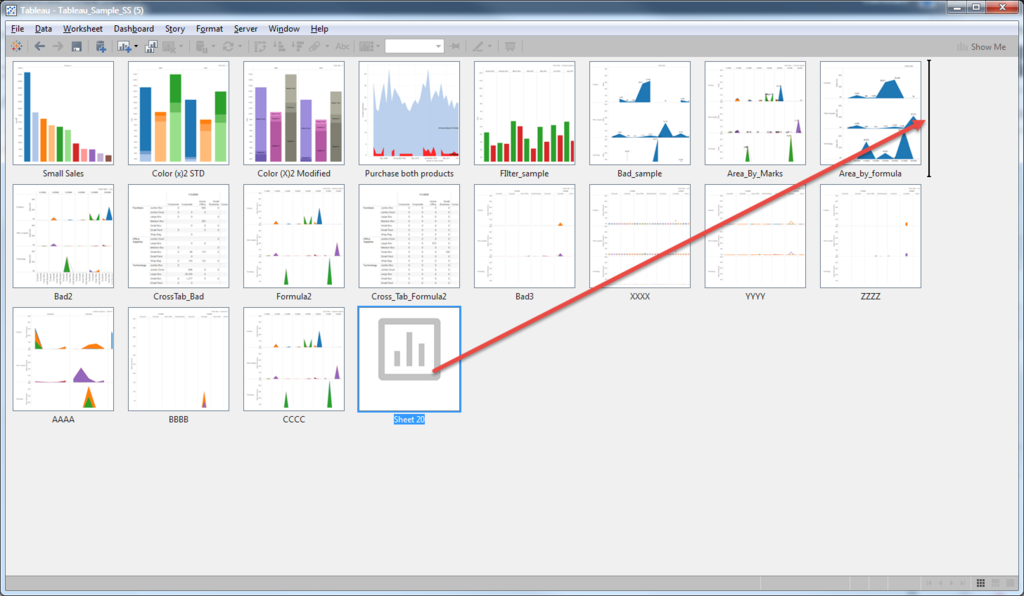Open the Data menu

click(43, 29)
